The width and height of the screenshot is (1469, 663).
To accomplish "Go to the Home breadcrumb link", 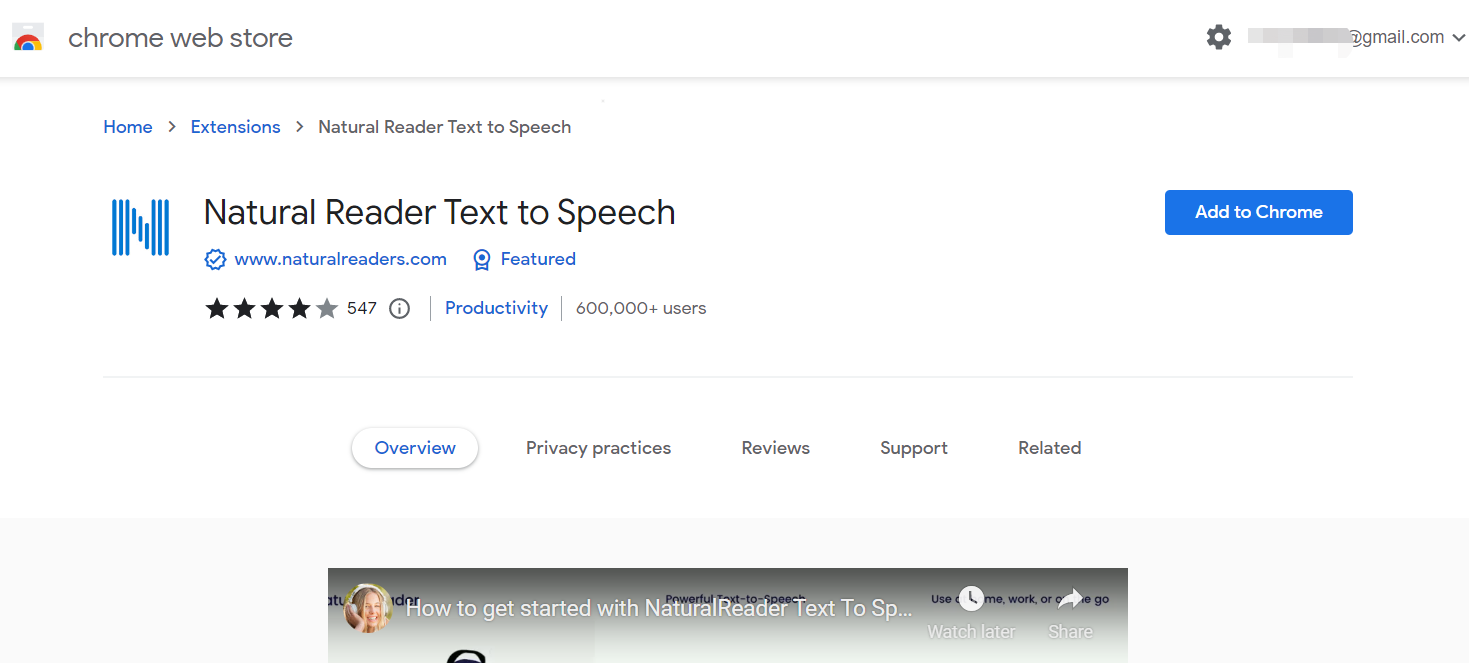I will pos(128,127).
